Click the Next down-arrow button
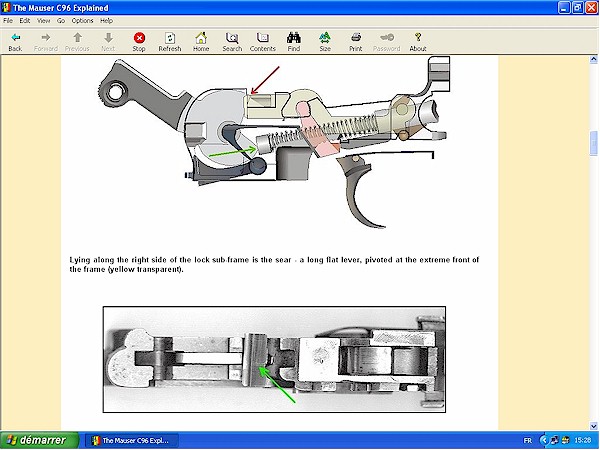Viewport: 600px width, 450px height. [x=108, y=42]
